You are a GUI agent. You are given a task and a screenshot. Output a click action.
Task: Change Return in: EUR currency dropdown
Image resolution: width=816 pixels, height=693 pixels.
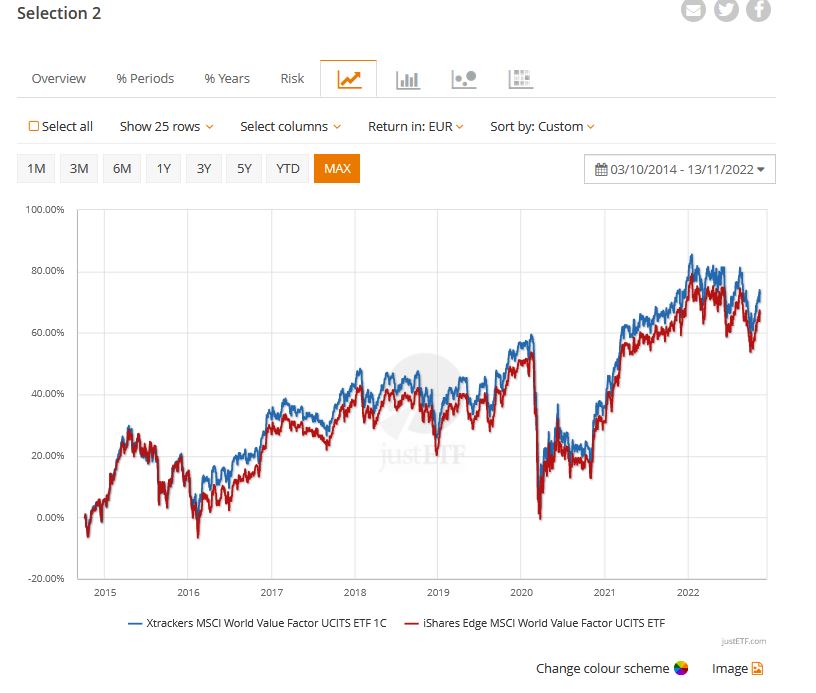tap(415, 126)
